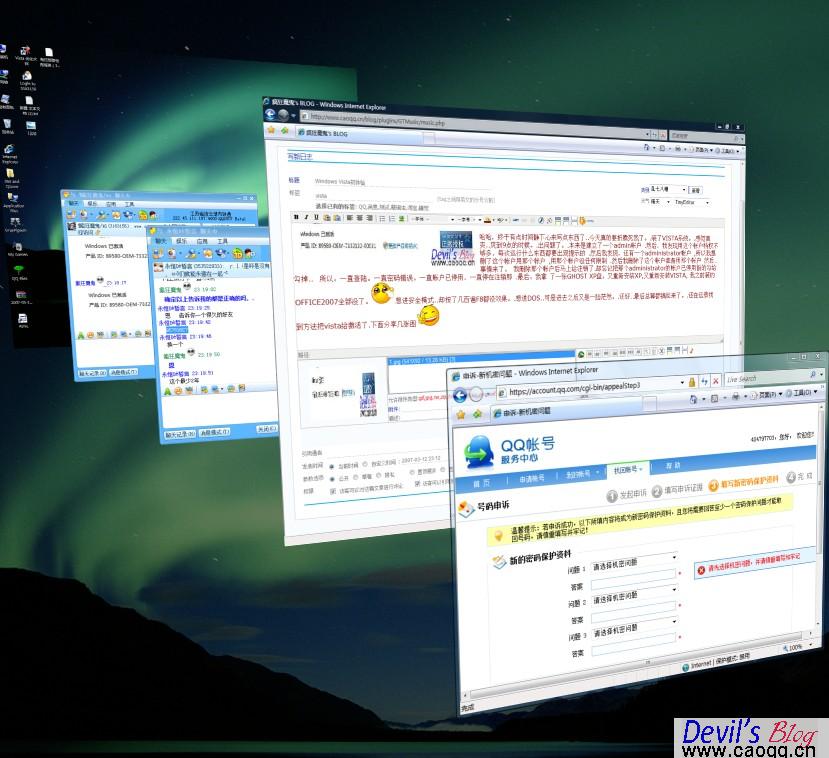Click the first 答案 answer input field
The height and width of the screenshot is (758, 829).
coord(630,583)
